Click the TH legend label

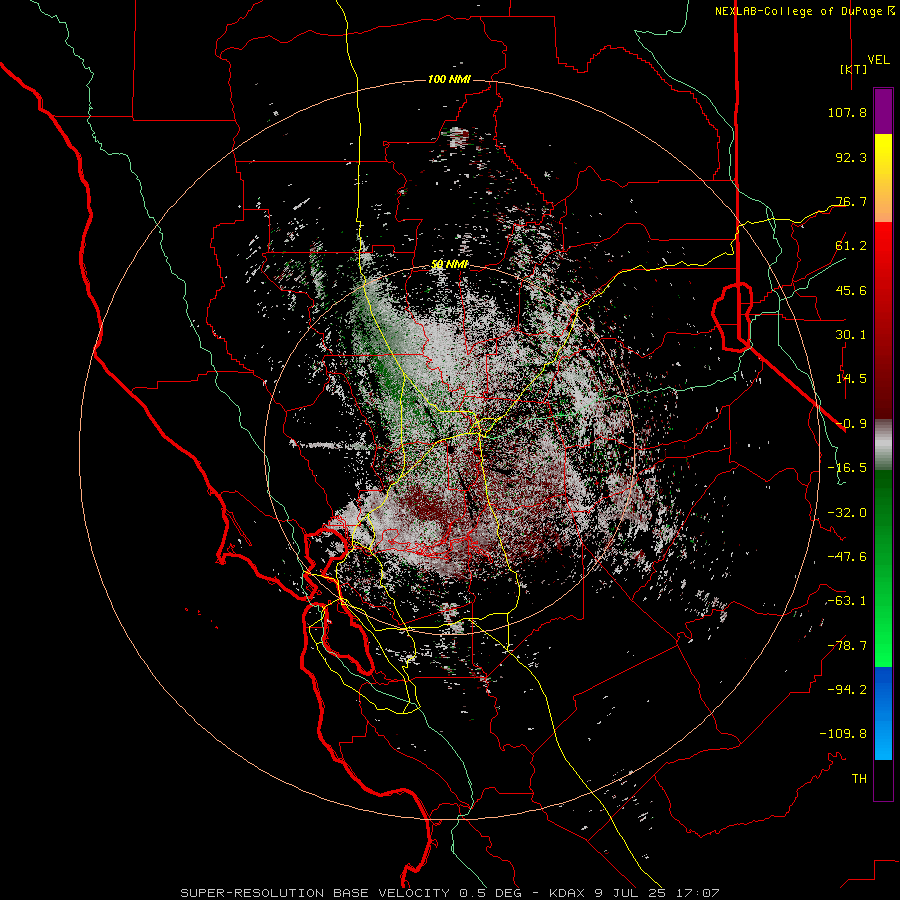click(x=859, y=779)
